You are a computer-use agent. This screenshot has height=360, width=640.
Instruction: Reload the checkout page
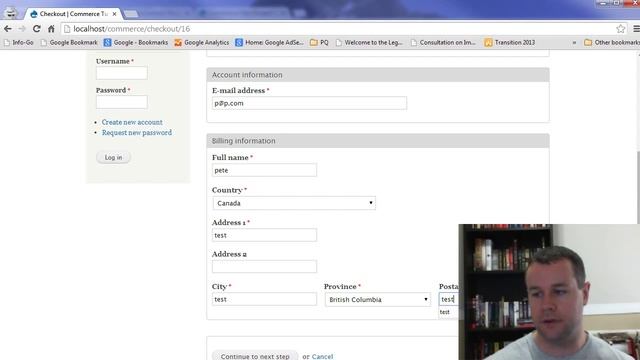(37, 29)
